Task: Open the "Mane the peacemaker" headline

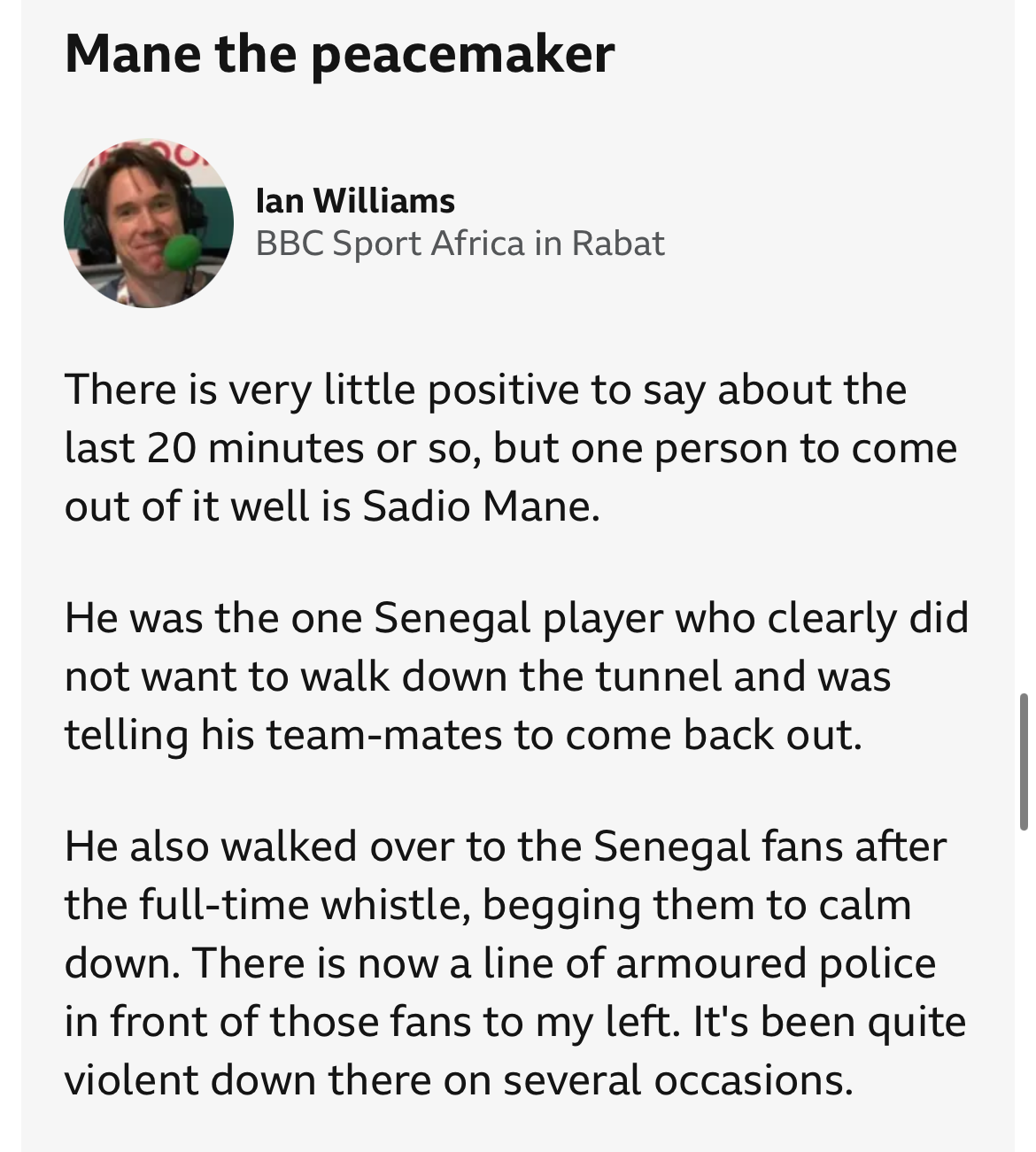Action: pyautogui.click(x=339, y=53)
